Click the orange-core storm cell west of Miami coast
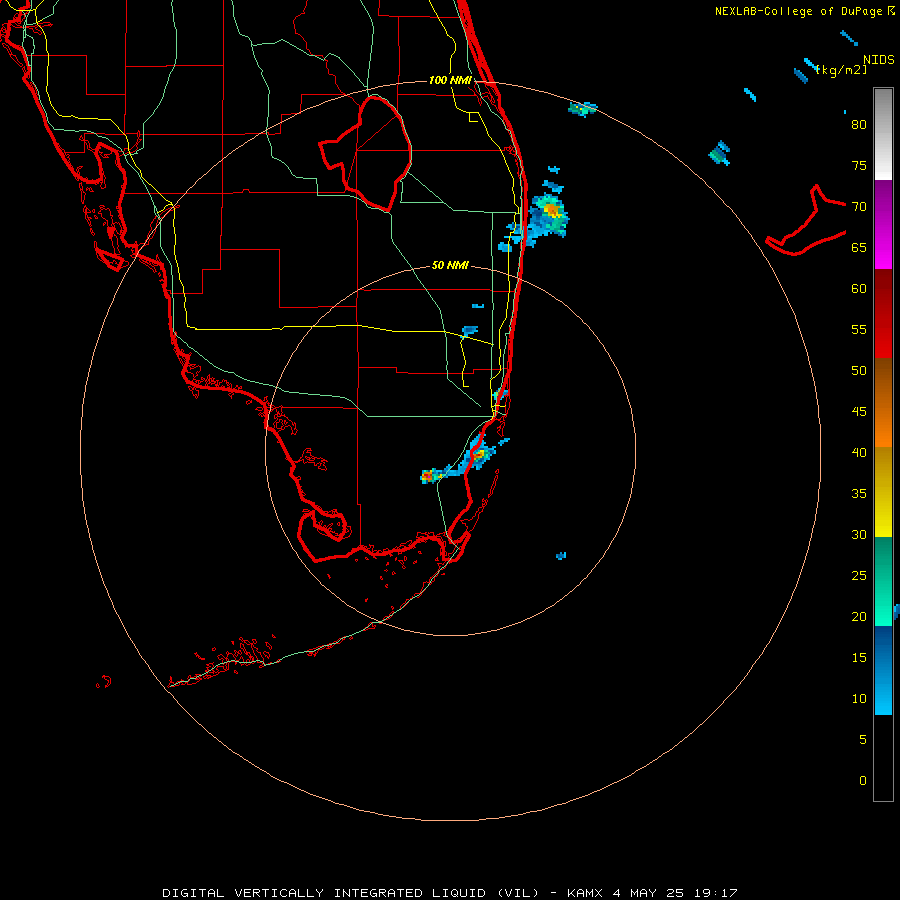Image resolution: width=900 pixels, height=900 pixels. click(428, 475)
